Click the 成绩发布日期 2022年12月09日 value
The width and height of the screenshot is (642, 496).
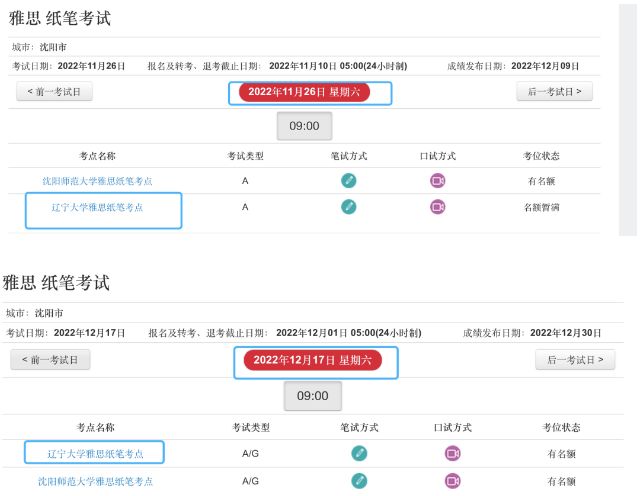tap(545, 66)
